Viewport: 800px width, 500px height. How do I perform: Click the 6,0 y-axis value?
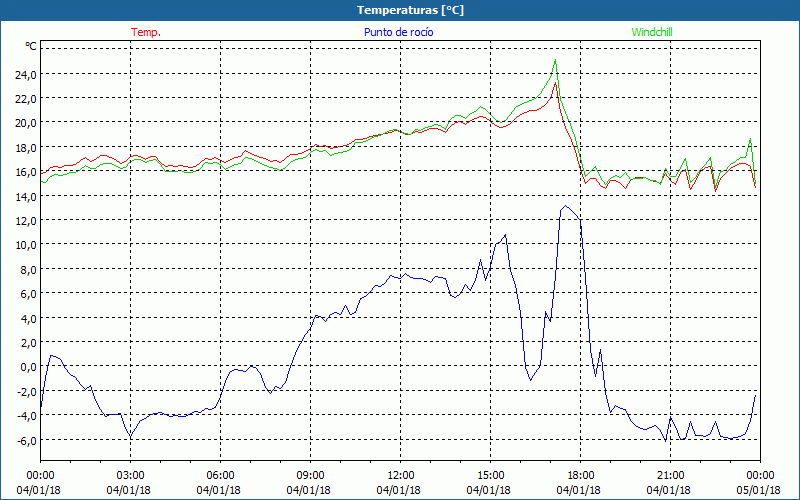tap(29, 294)
